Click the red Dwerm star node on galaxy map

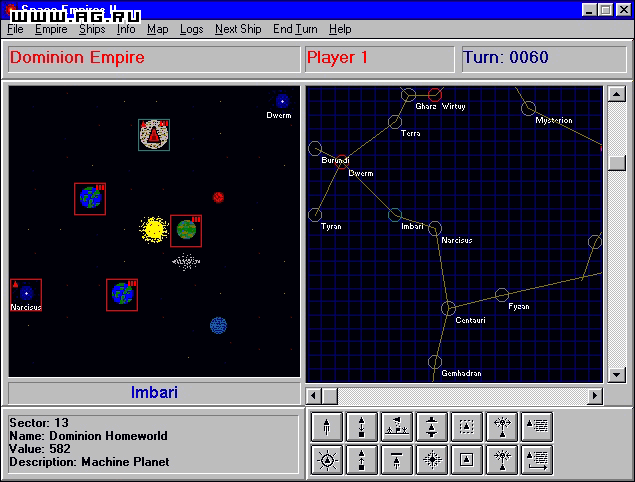pyautogui.click(x=342, y=162)
